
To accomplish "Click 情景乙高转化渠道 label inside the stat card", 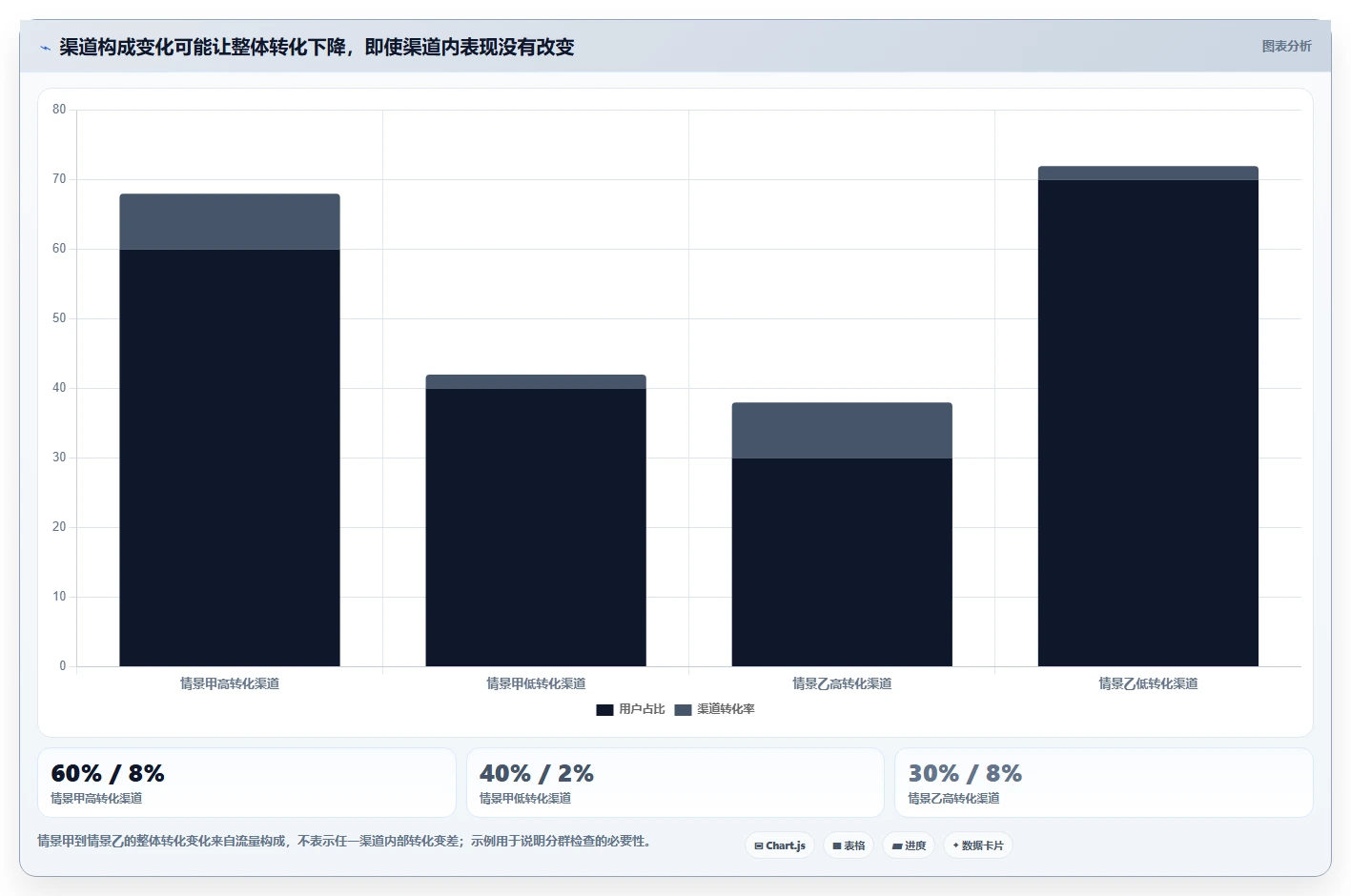I will [x=953, y=799].
